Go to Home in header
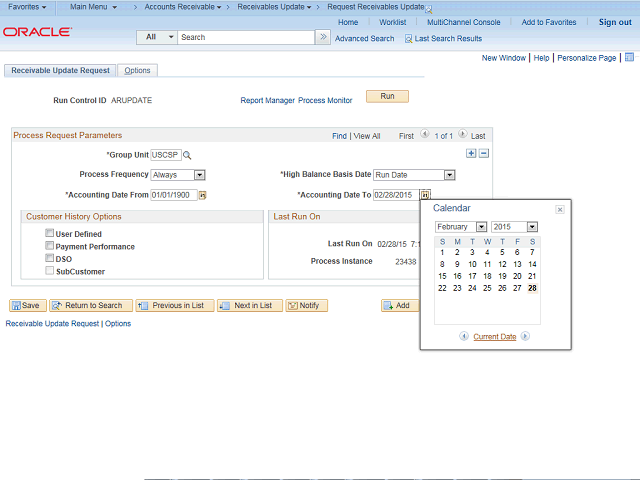The height and width of the screenshot is (480, 640). coord(348,22)
